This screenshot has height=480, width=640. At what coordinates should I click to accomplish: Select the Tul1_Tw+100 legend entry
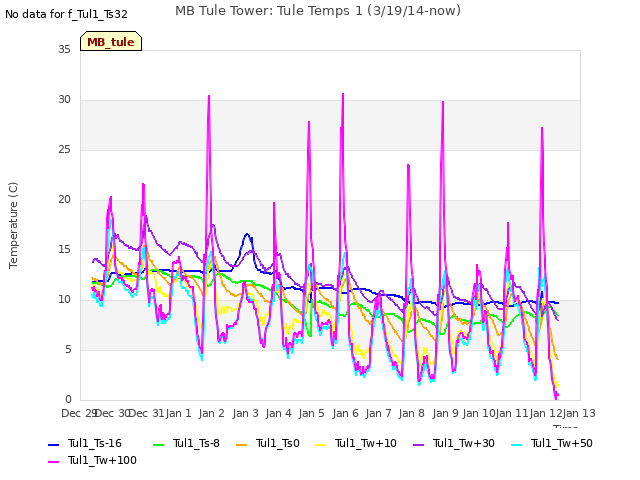92,460
